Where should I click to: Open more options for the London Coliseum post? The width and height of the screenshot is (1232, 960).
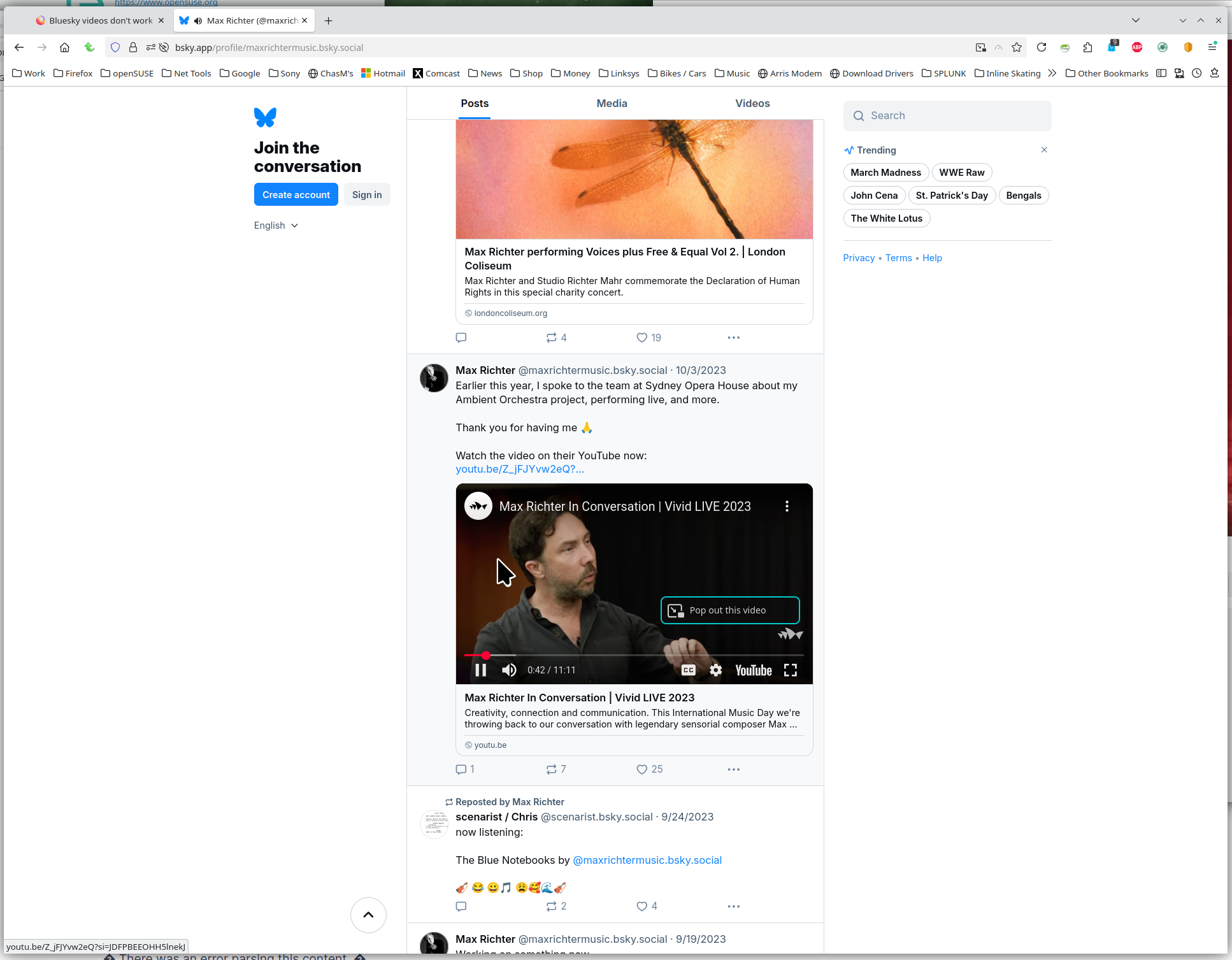(734, 338)
